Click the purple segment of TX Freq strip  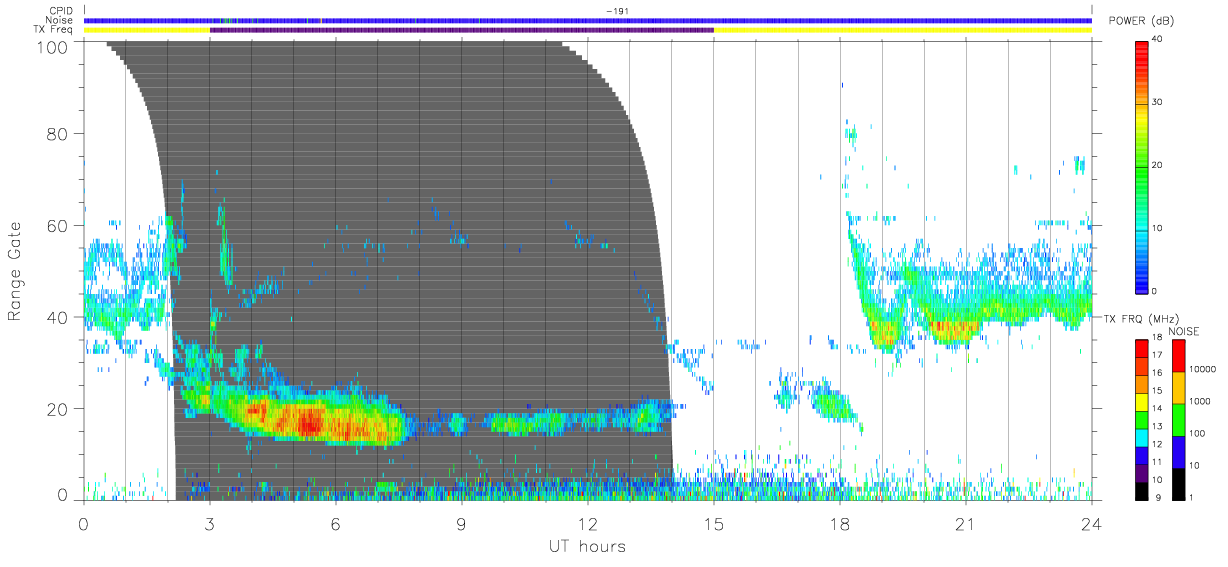[462, 30]
